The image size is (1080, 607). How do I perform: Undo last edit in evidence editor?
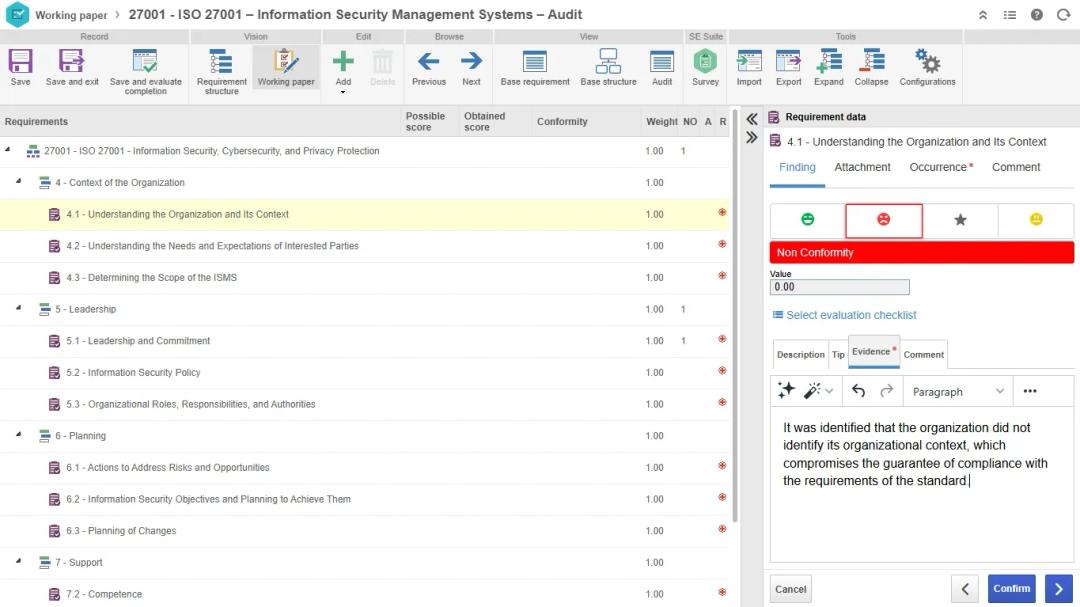point(858,391)
